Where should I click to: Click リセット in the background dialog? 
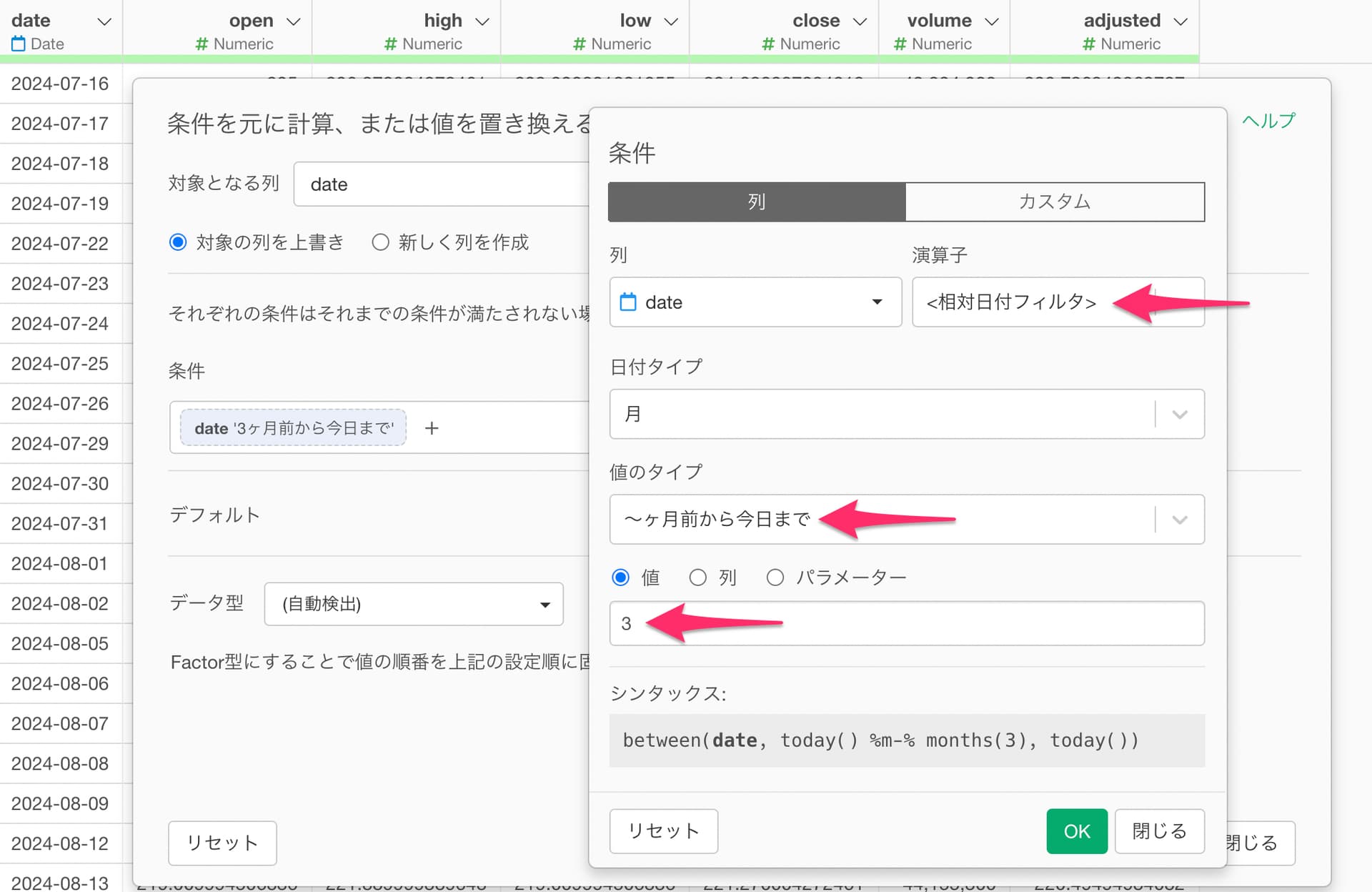point(222,843)
